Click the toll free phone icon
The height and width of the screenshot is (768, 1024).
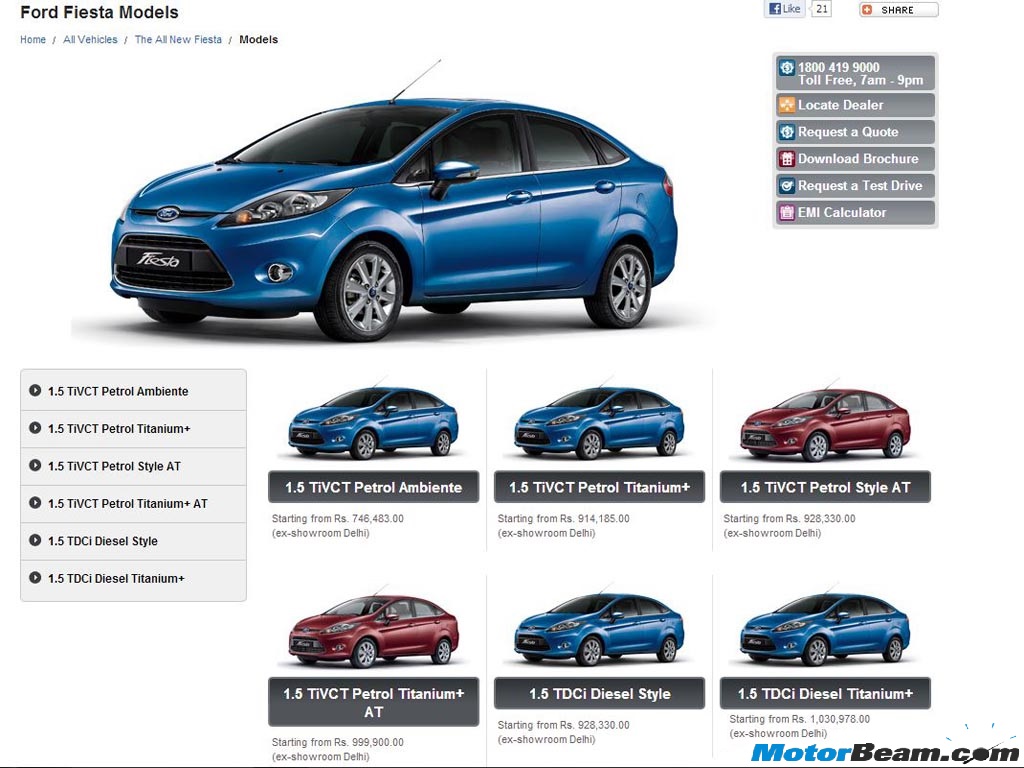tap(787, 67)
